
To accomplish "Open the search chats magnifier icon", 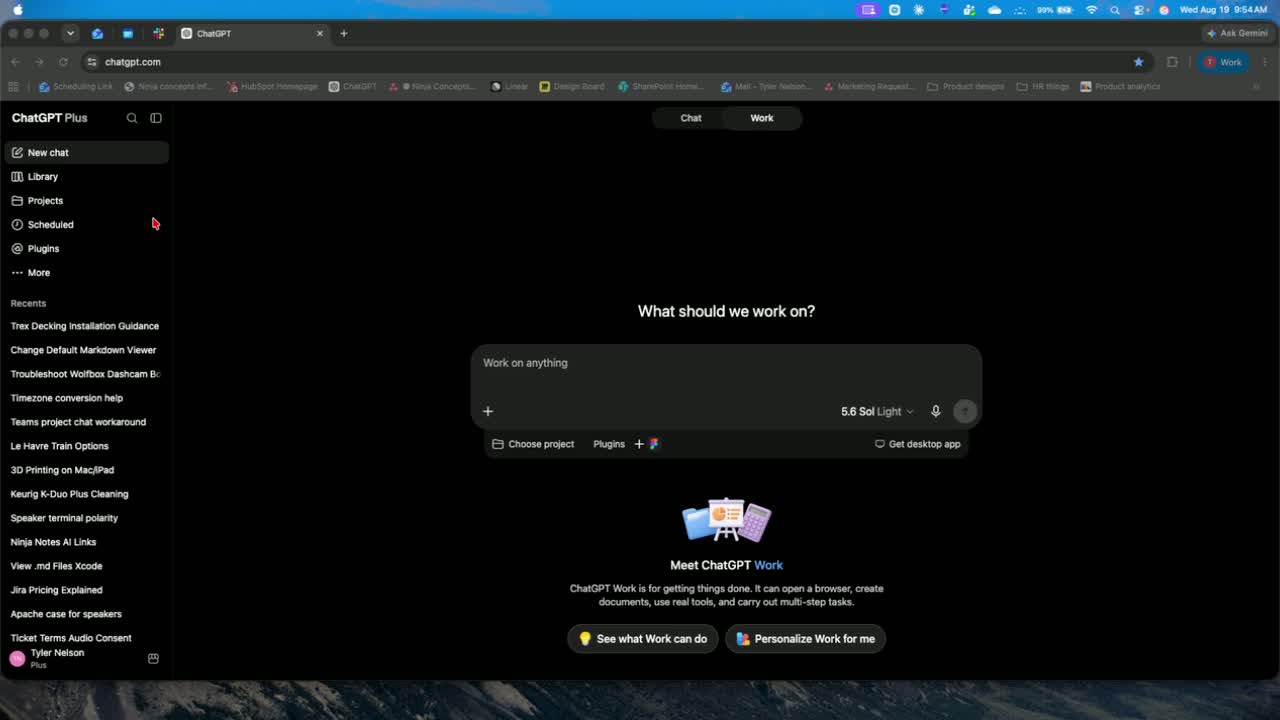I will (131, 118).
